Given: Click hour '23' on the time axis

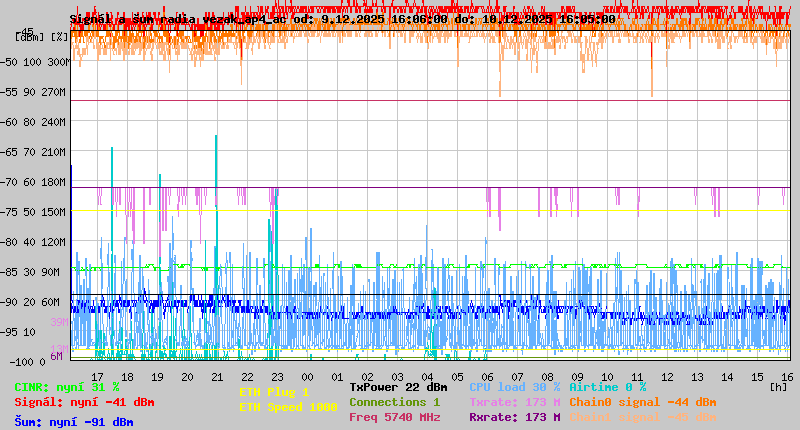Looking at the screenshot, I should [277, 377].
